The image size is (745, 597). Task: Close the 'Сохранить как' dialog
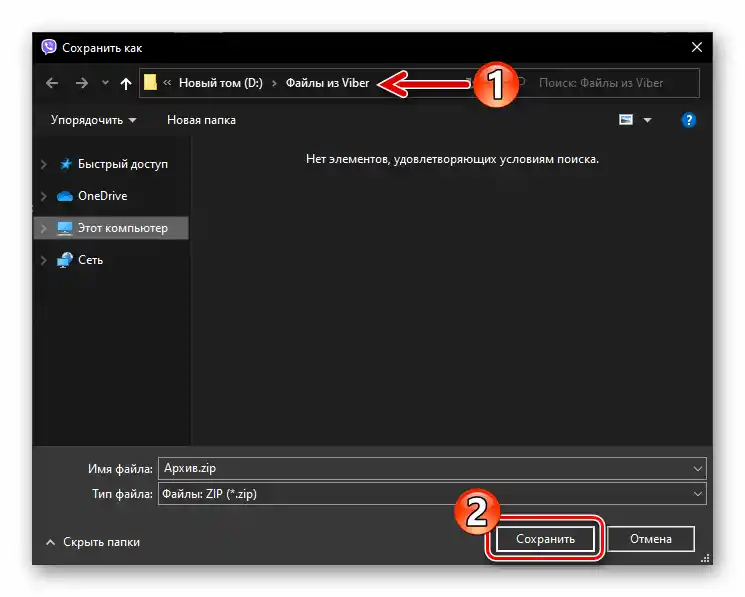click(x=697, y=47)
